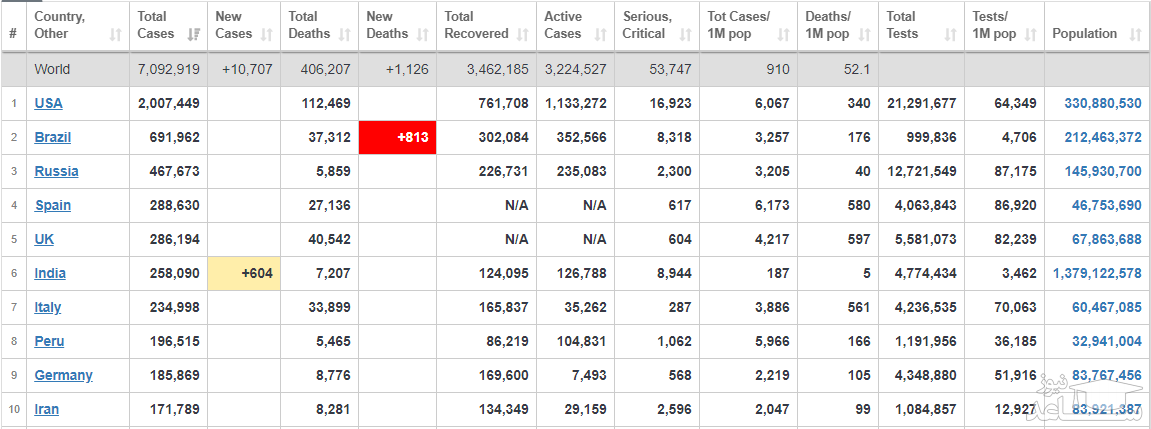
Task: Click sort arrows in Country, Other header
Action: (115, 34)
